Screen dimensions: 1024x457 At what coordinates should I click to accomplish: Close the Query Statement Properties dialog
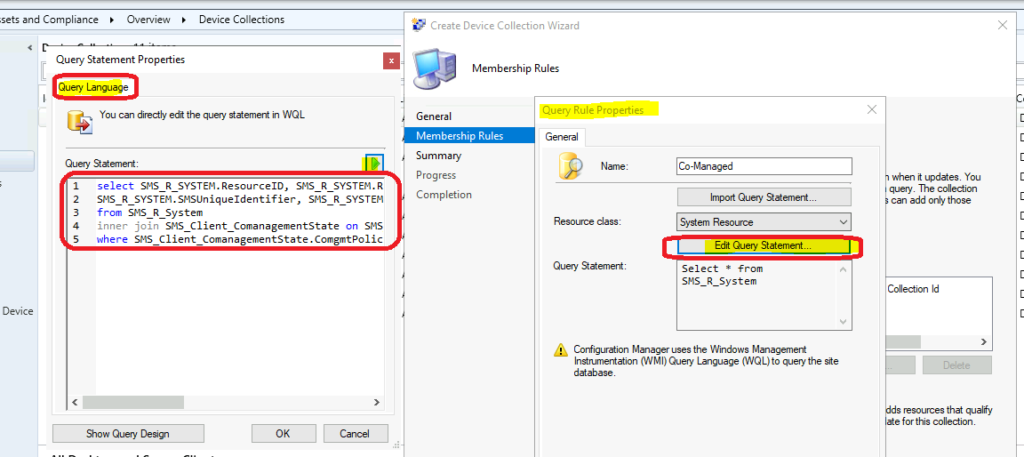point(391,61)
